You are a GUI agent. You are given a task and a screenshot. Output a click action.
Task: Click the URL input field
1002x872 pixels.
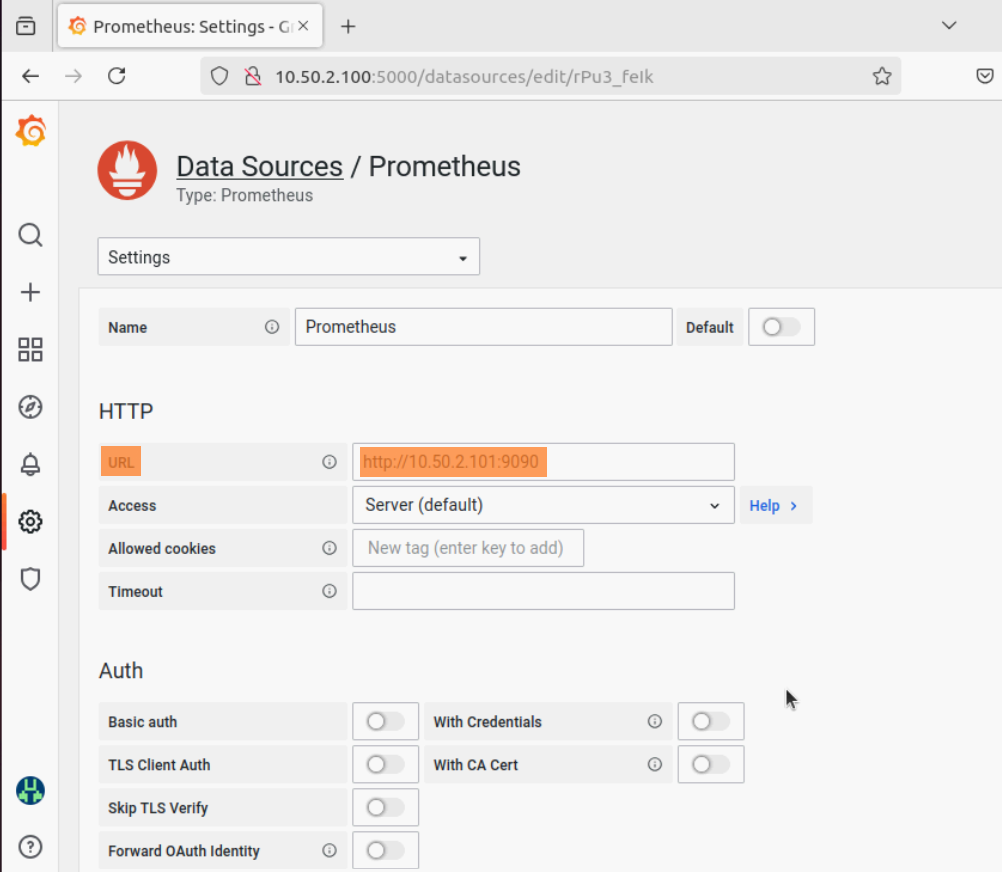(x=543, y=462)
